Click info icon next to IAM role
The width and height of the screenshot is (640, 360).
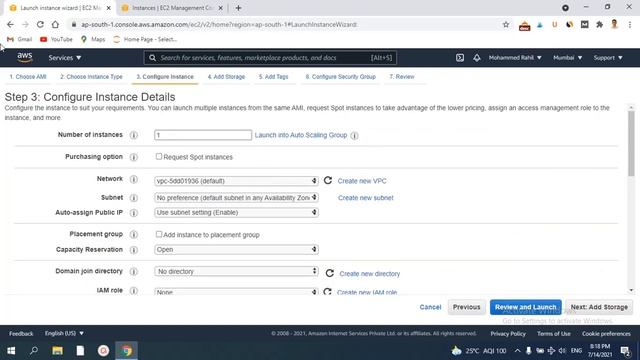133,291
